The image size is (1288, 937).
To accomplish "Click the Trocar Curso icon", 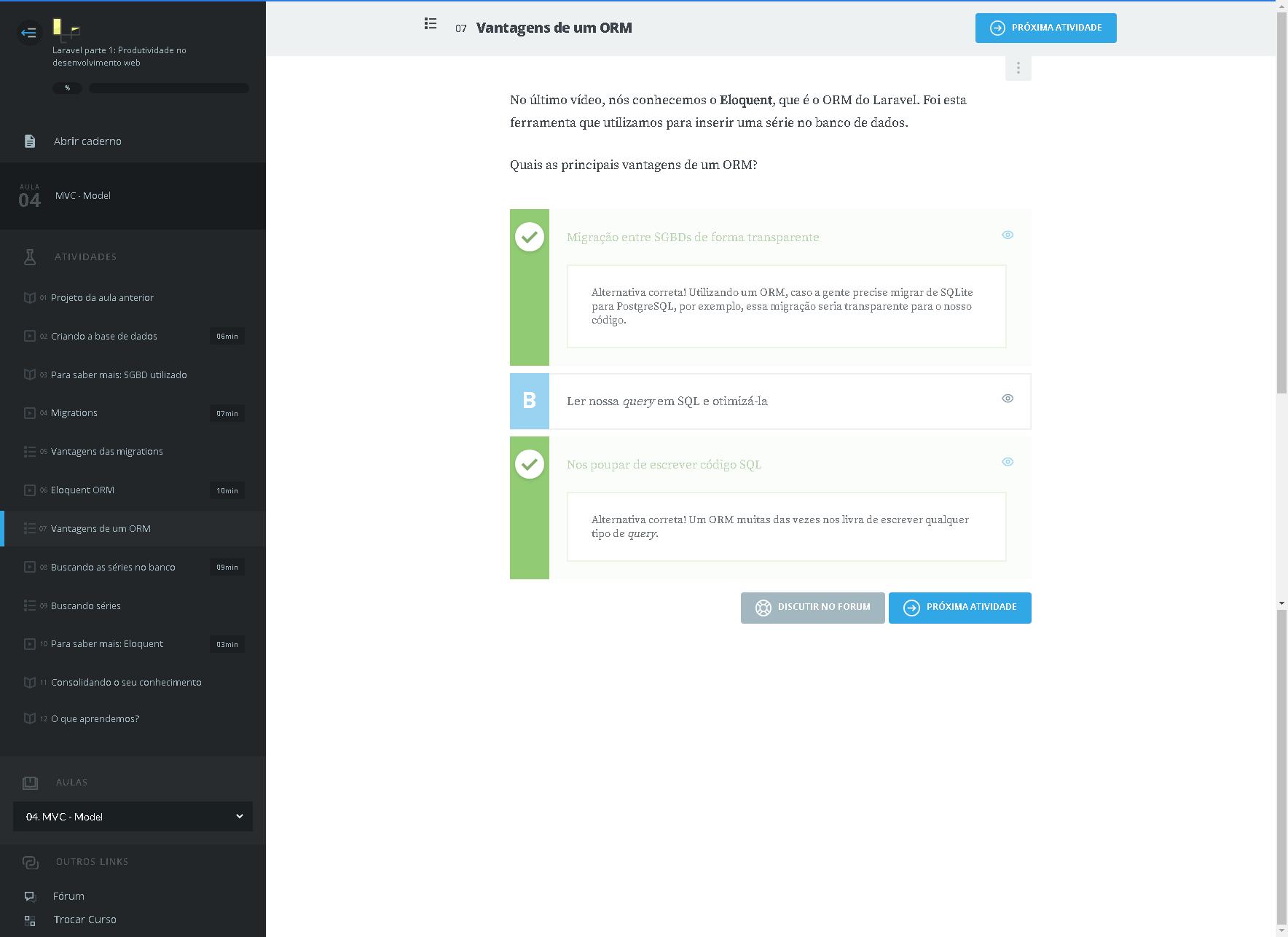I will pos(30,920).
